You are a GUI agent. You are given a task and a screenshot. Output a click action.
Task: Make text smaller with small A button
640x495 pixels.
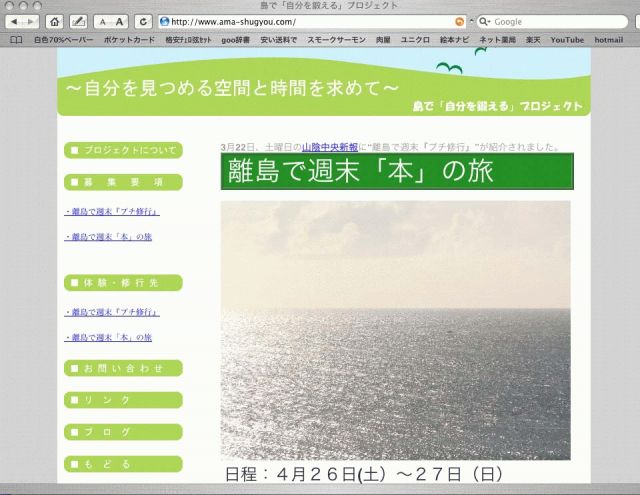[x=102, y=21]
